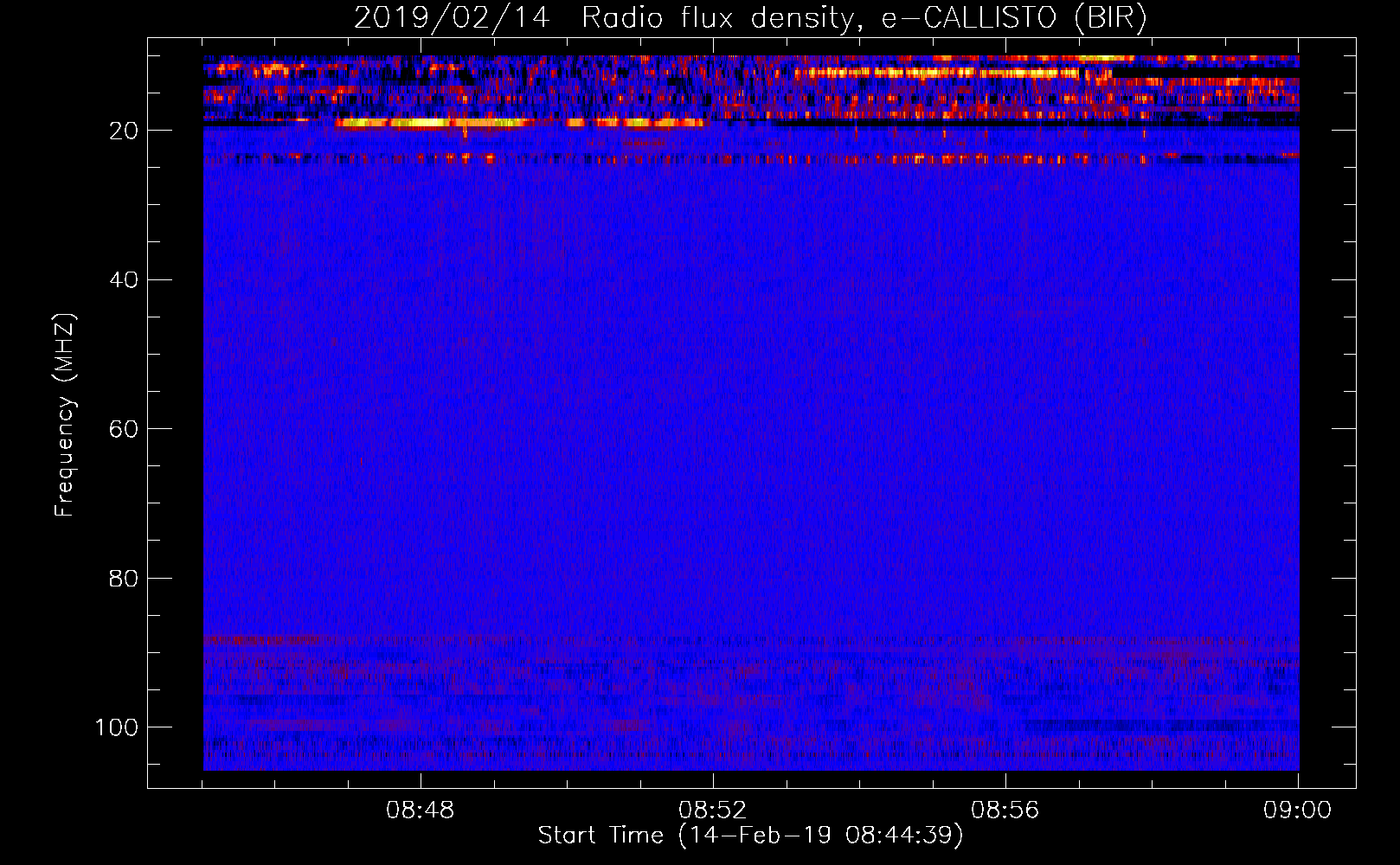Click the 09:00 time axis label
Image resolution: width=1400 pixels, height=865 pixels.
pyautogui.click(x=1297, y=811)
